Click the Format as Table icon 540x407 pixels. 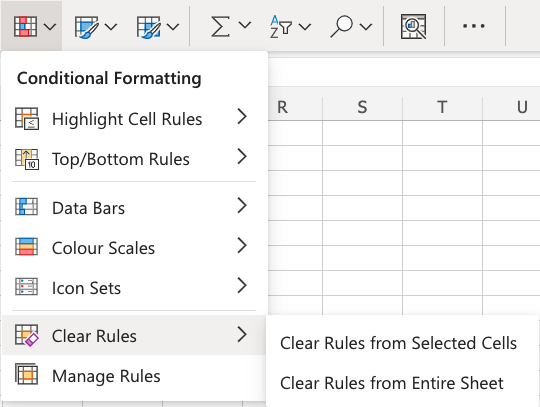pos(86,27)
